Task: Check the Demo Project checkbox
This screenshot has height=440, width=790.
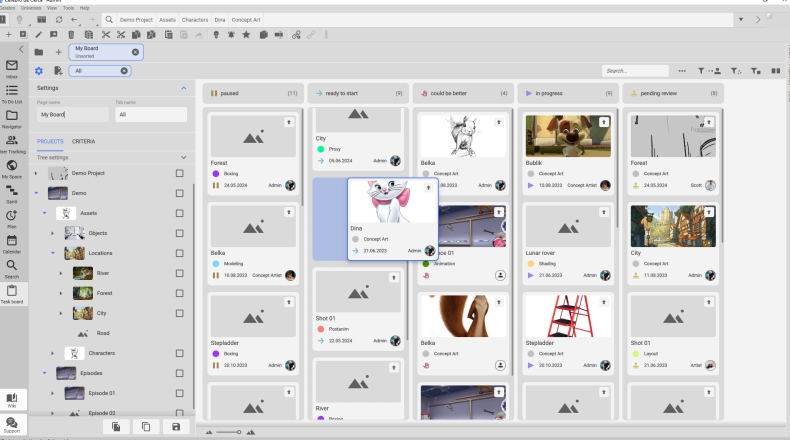Action: point(179,173)
